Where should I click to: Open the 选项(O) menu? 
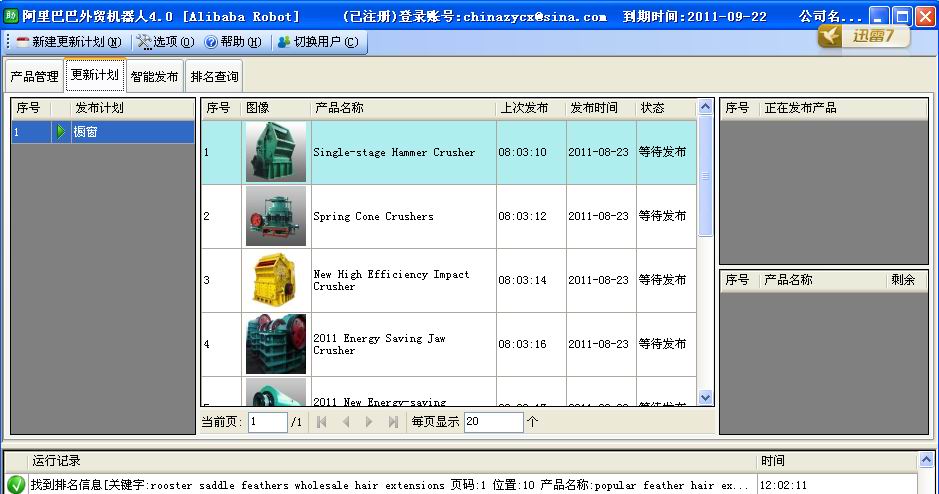[165, 42]
